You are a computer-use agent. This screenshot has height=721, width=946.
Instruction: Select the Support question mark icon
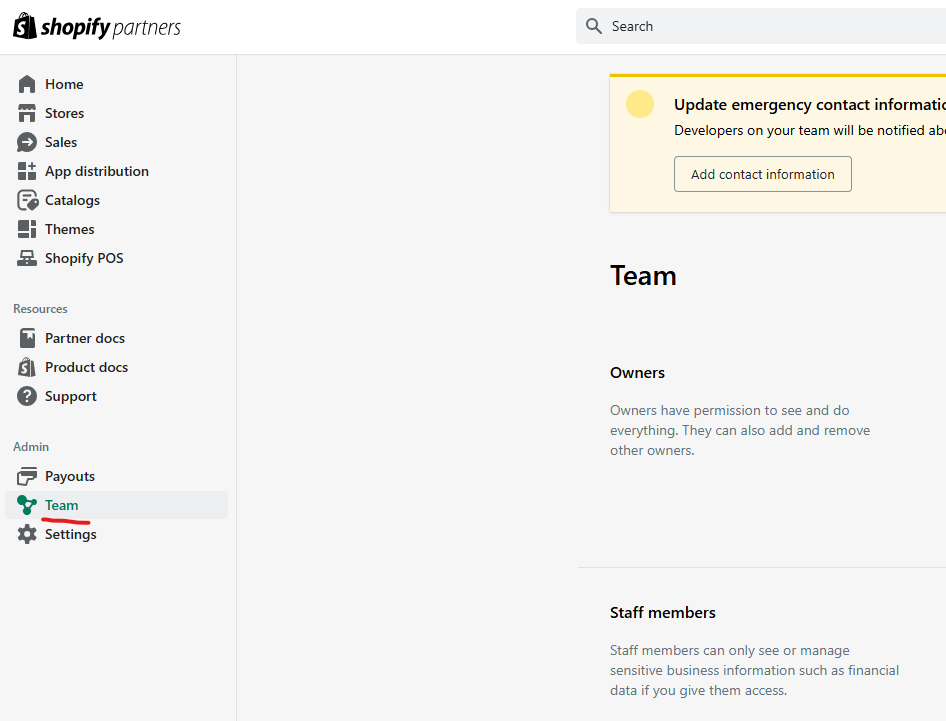click(x=27, y=395)
